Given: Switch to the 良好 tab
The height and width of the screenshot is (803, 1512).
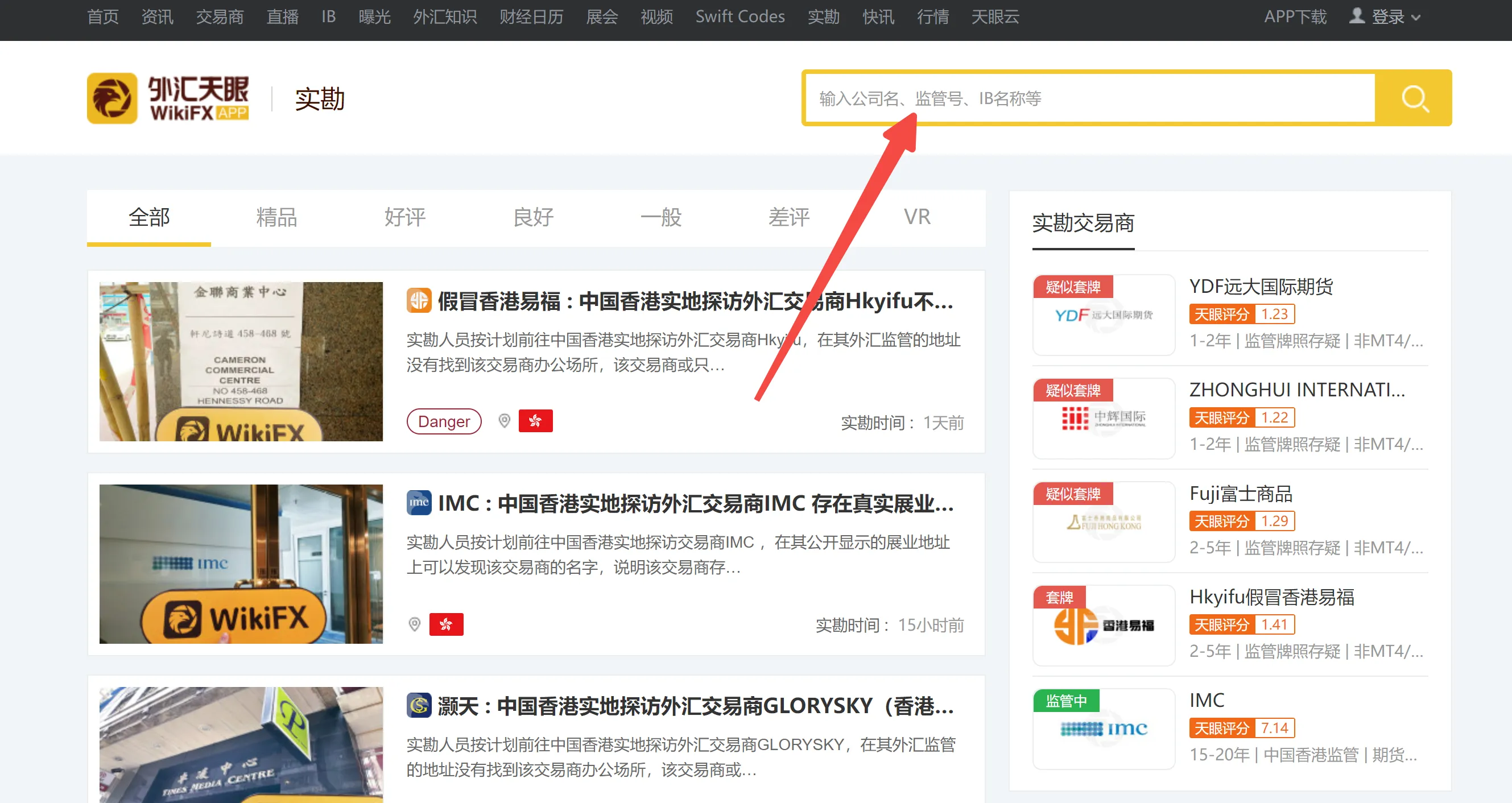Looking at the screenshot, I should (533, 217).
